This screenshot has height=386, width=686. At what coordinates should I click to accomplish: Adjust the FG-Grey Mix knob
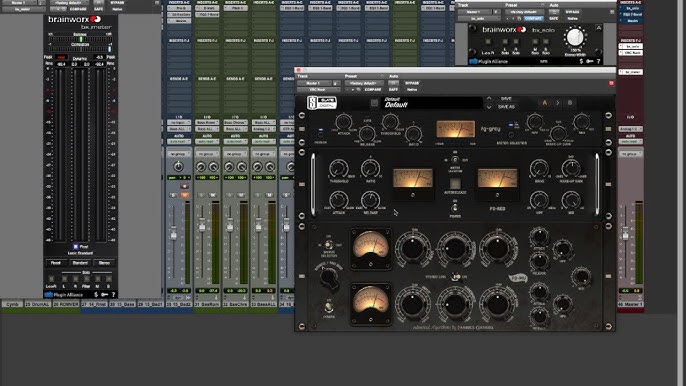click(581, 122)
